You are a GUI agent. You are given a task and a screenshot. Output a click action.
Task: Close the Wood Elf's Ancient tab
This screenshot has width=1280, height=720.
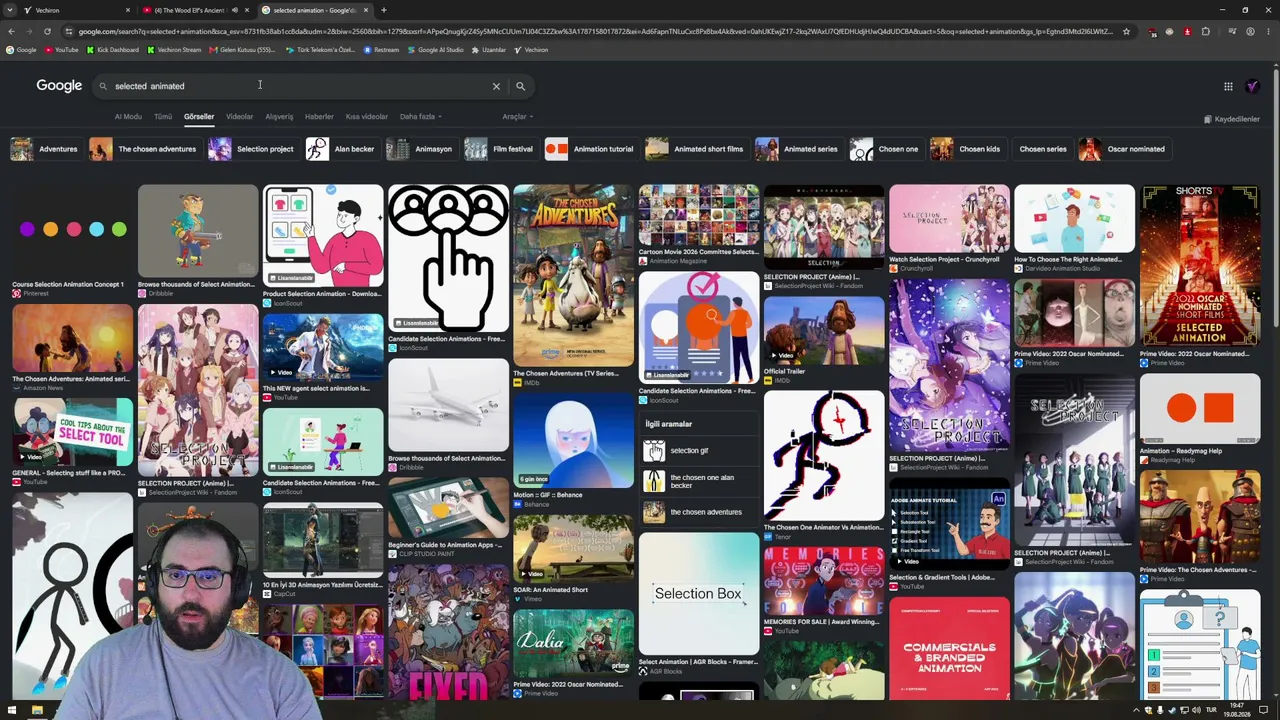pyautogui.click(x=246, y=10)
